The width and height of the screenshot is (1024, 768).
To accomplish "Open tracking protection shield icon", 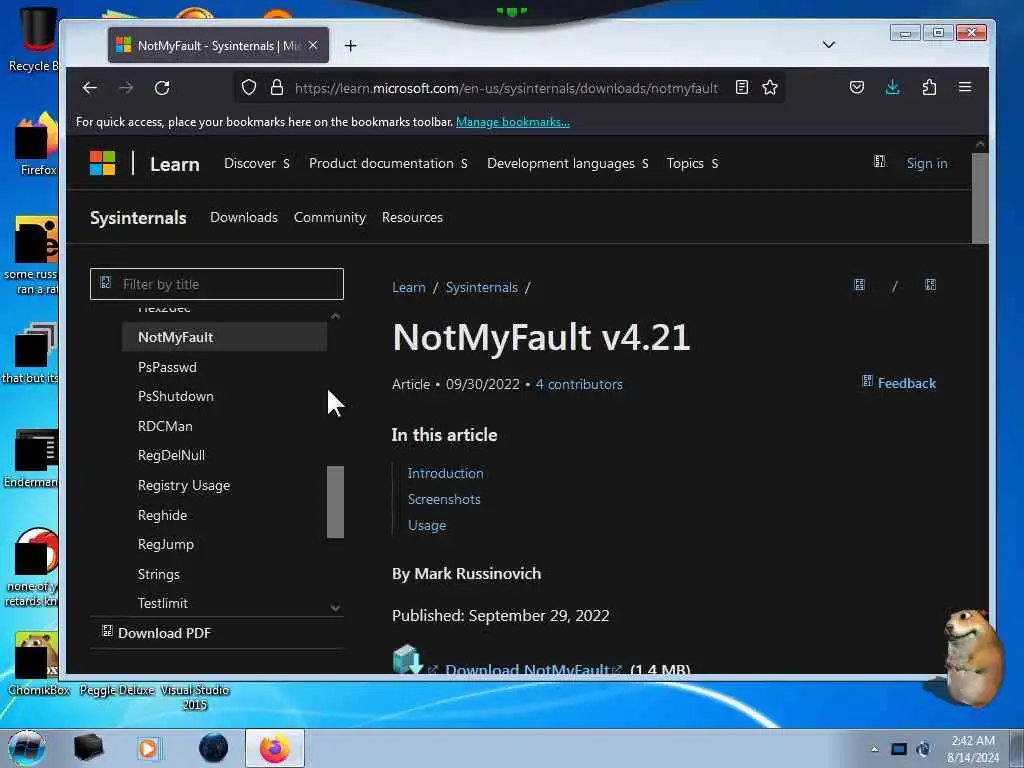I will [249, 88].
